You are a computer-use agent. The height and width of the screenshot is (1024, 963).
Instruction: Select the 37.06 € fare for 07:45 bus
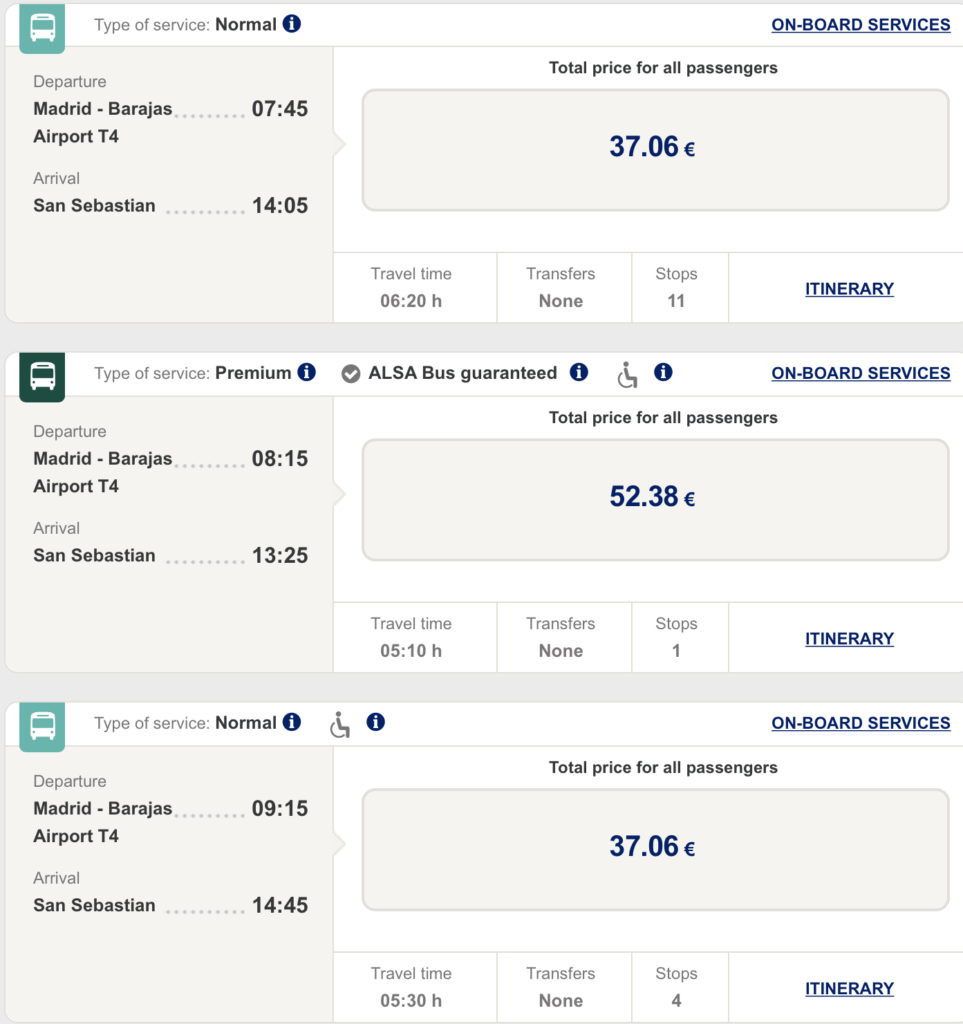pos(655,150)
